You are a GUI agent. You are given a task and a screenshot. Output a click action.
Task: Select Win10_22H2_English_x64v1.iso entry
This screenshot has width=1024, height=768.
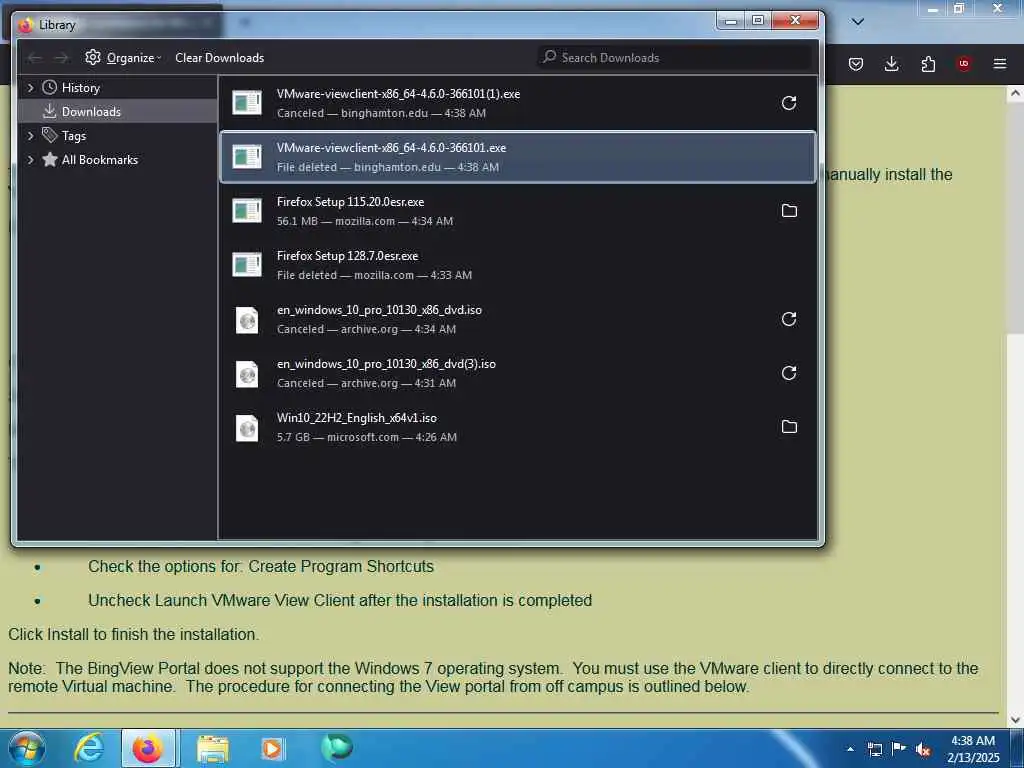pos(517,427)
